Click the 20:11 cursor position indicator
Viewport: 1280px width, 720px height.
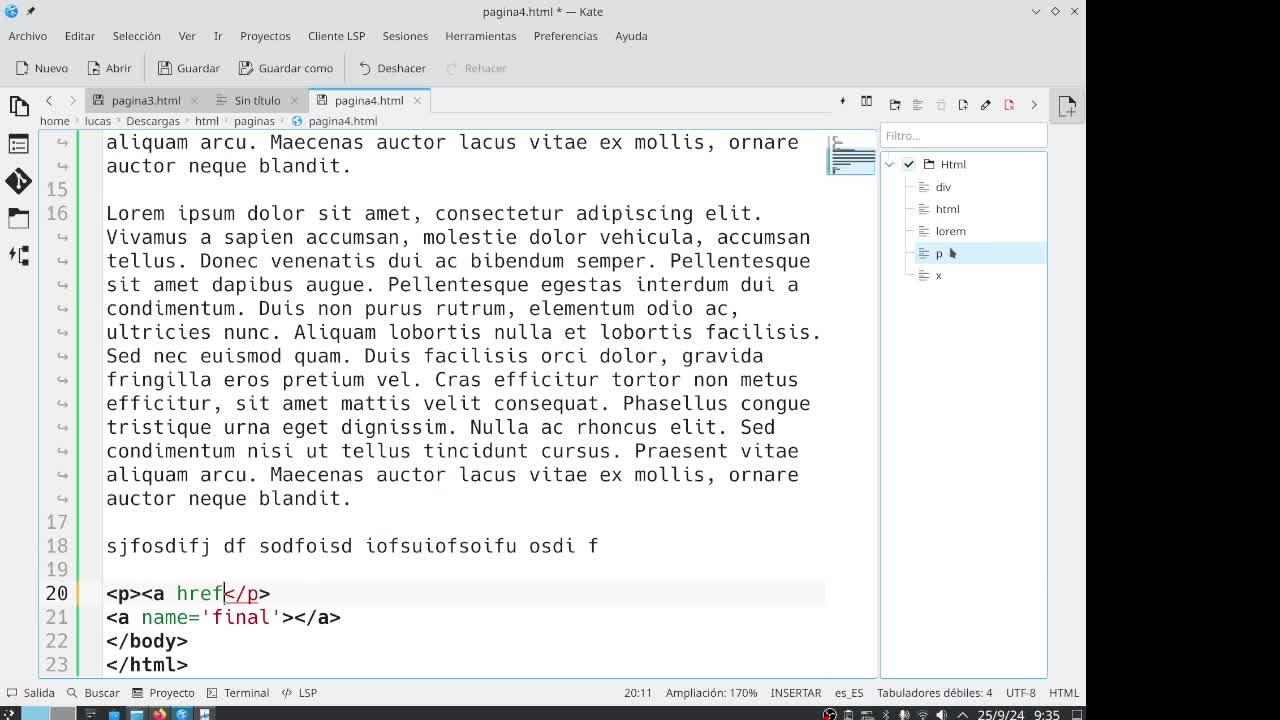pos(638,693)
